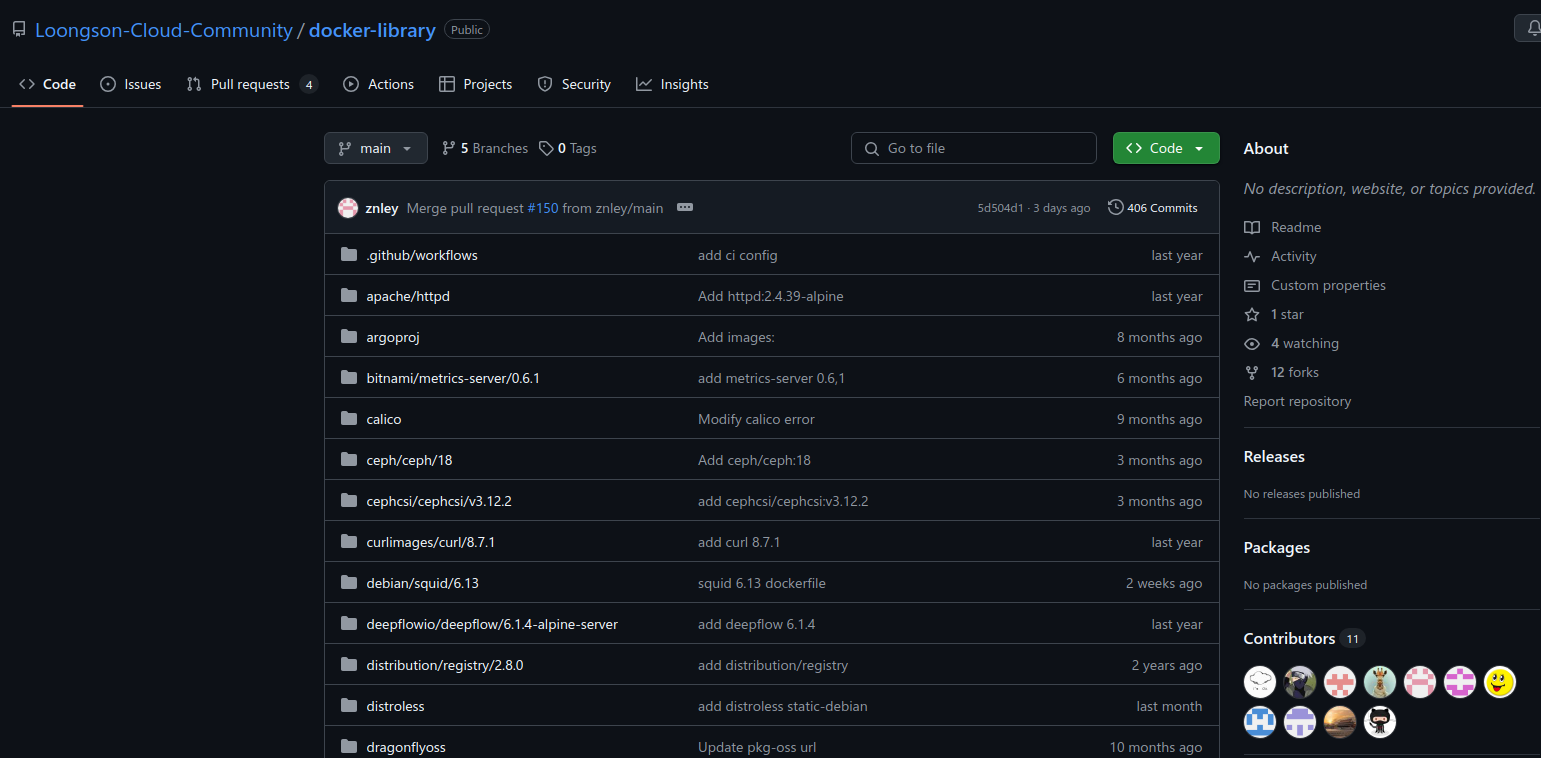Open pull request #150 link

[543, 208]
